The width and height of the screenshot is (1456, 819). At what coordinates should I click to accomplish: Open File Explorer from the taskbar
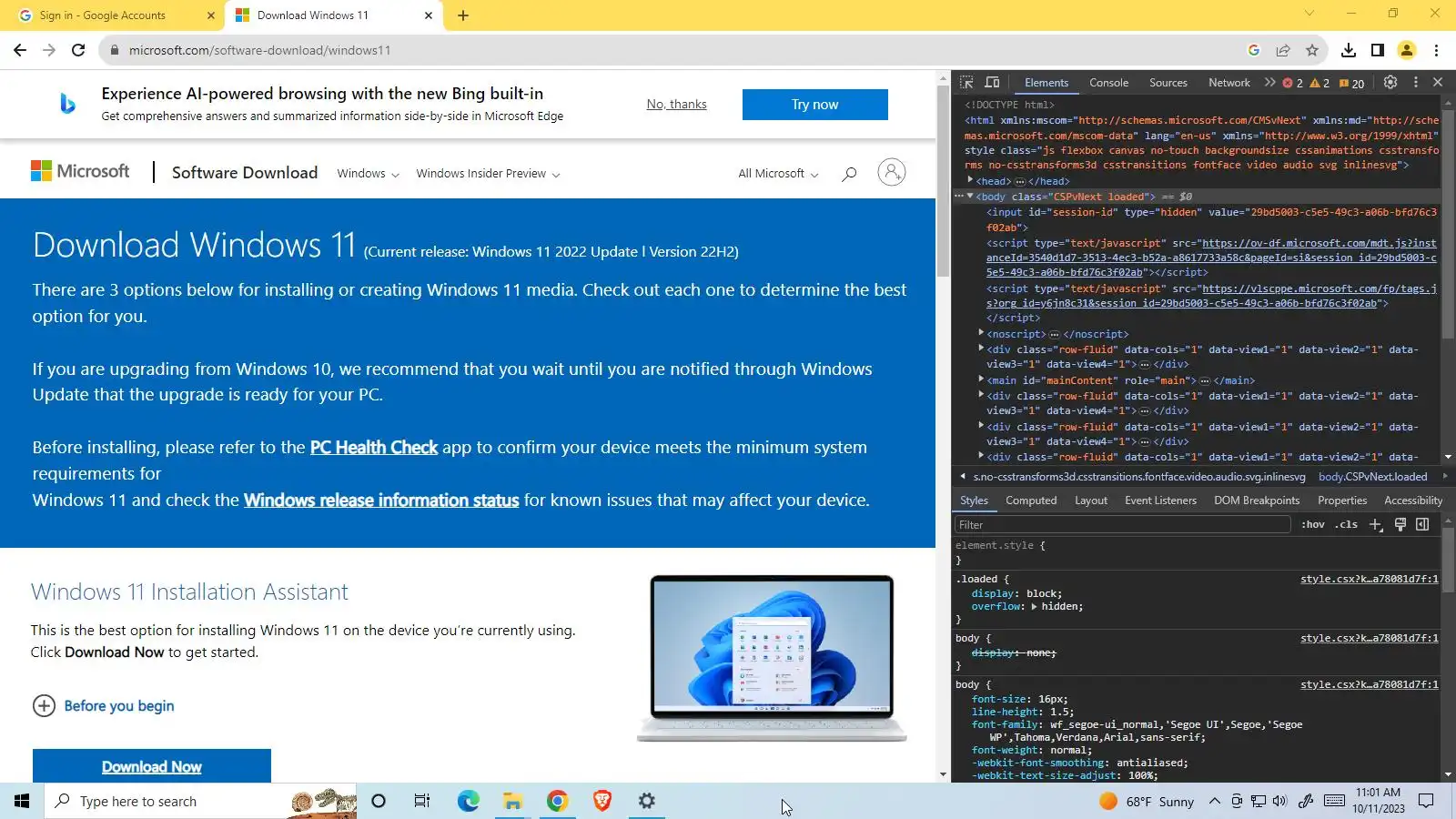512,801
